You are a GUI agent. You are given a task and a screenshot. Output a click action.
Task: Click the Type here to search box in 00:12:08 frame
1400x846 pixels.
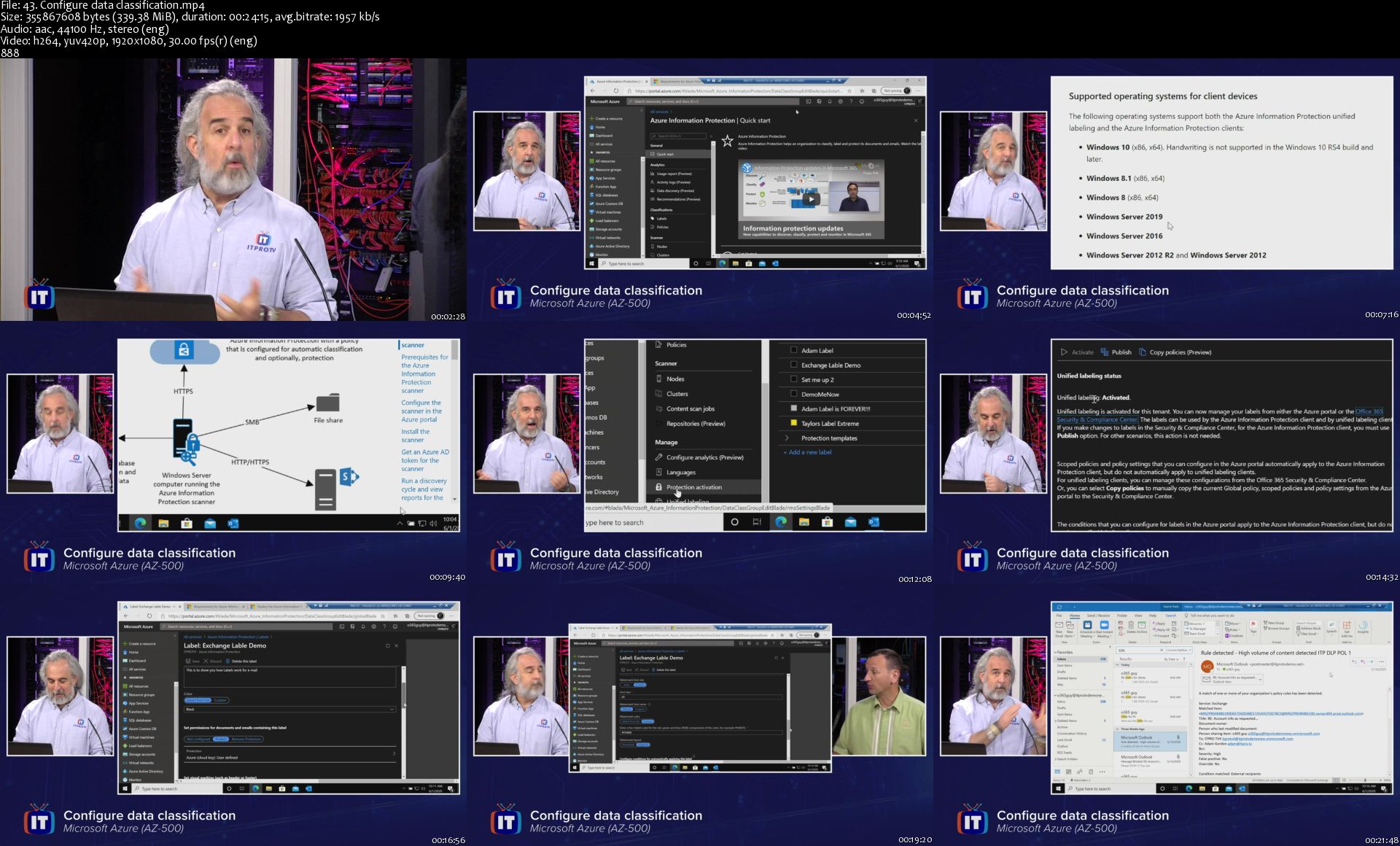653,522
